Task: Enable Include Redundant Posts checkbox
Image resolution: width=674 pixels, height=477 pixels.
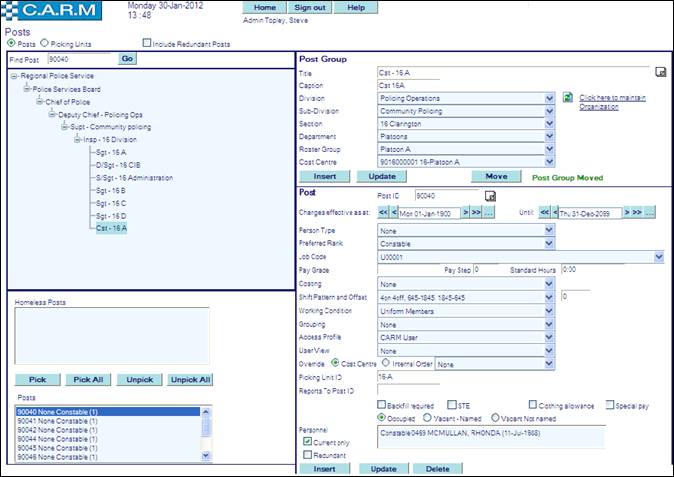Action: [147, 44]
